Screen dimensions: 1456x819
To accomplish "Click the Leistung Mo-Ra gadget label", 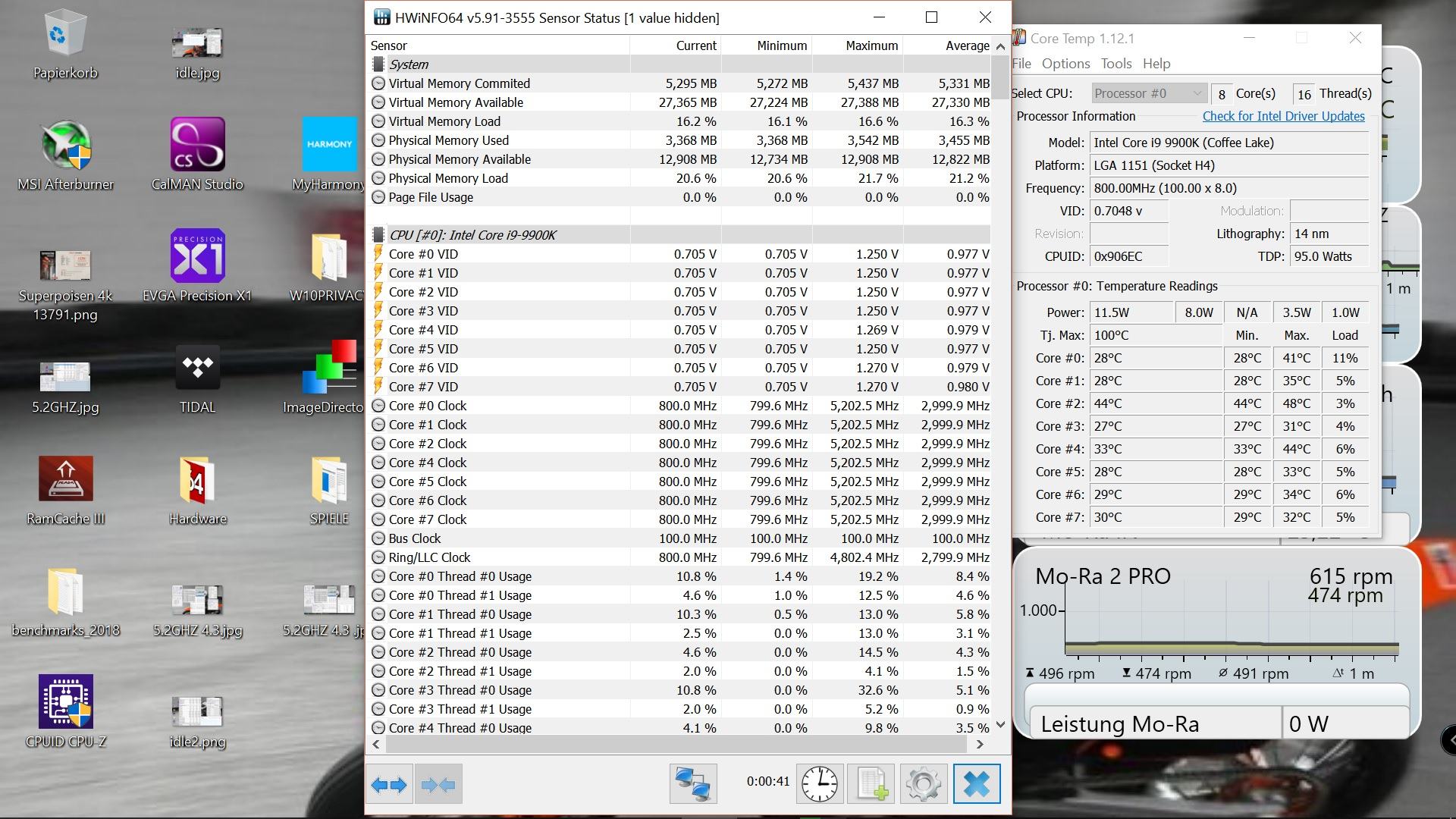I will point(1120,724).
